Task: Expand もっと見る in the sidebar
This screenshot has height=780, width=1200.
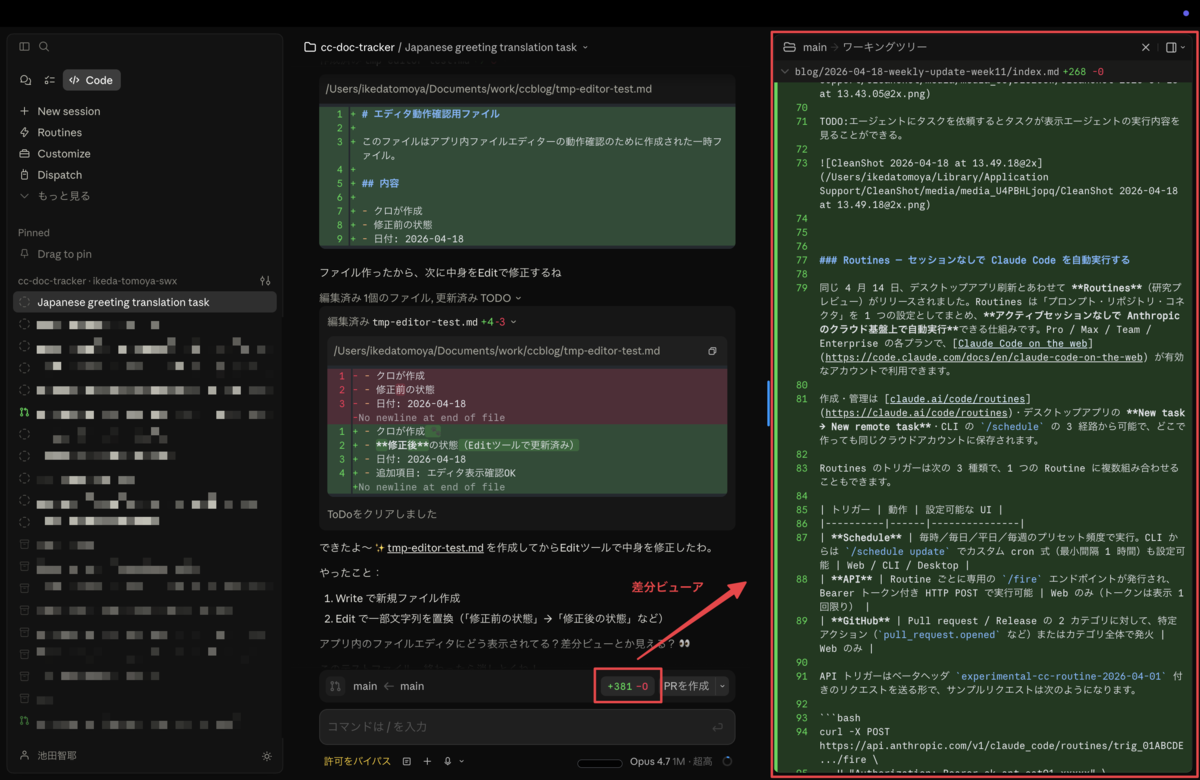Action: pyautogui.click(x=63, y=196)
